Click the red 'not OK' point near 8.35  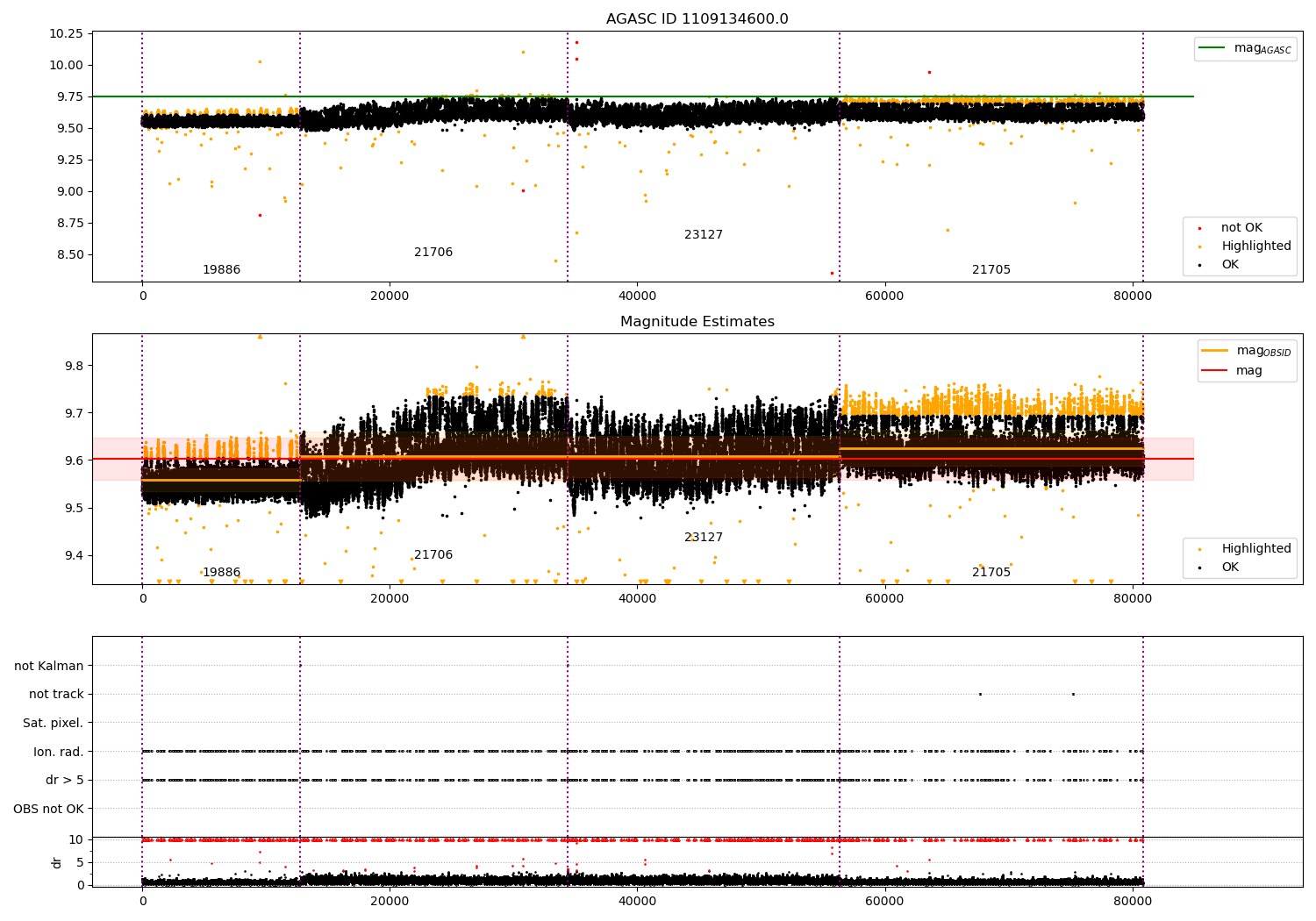[x=832, y=273]
